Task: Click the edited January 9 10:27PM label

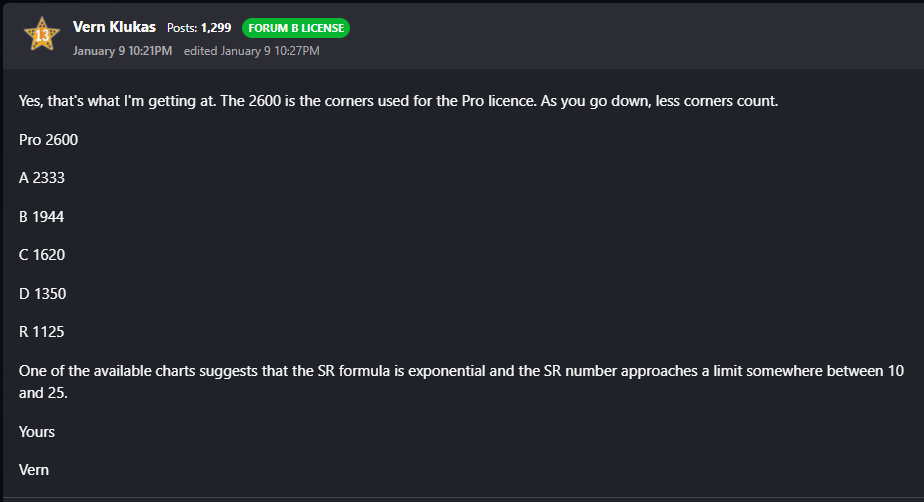Action: [252, 51]
